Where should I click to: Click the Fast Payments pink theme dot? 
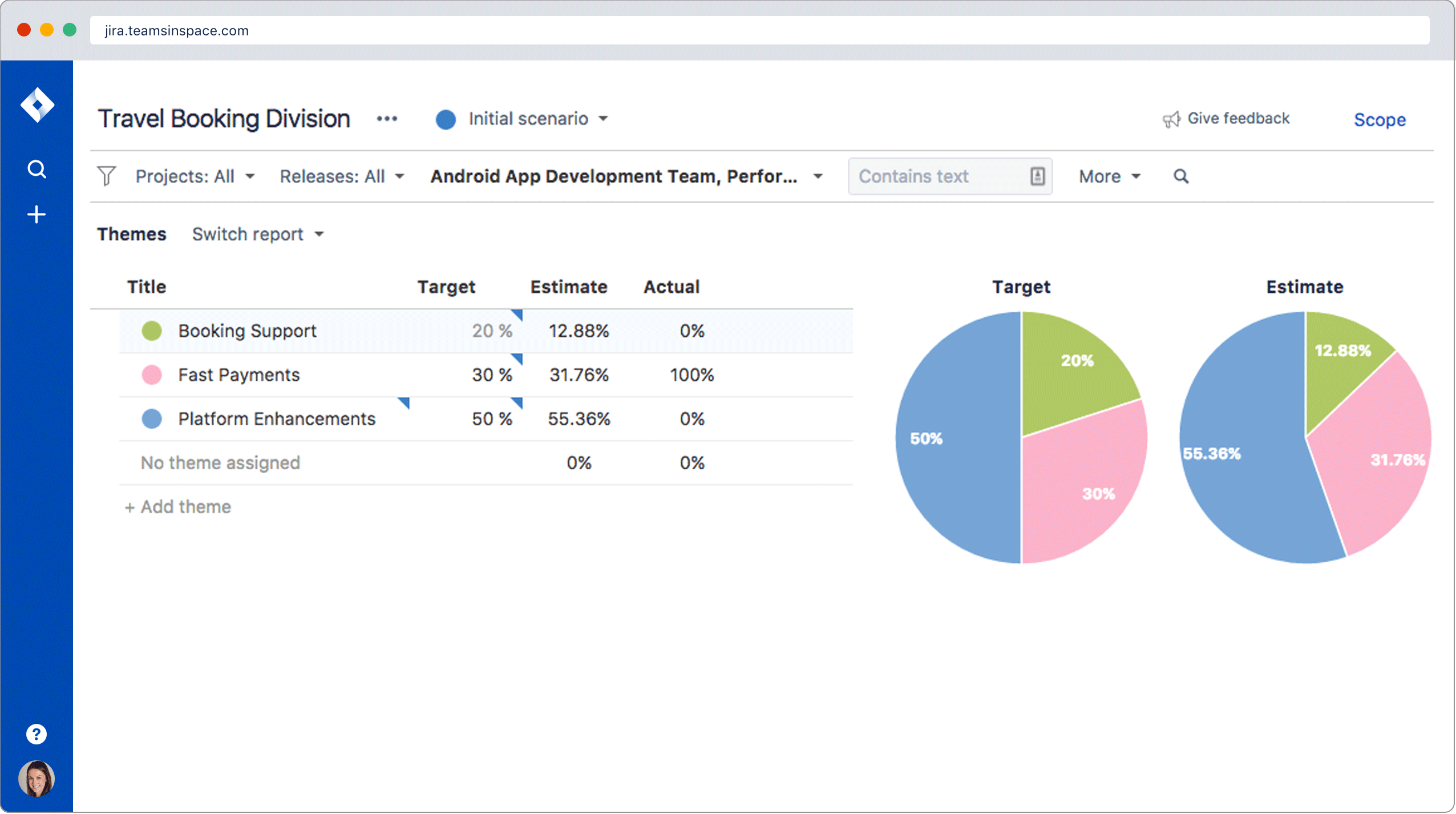click(151, 374)
